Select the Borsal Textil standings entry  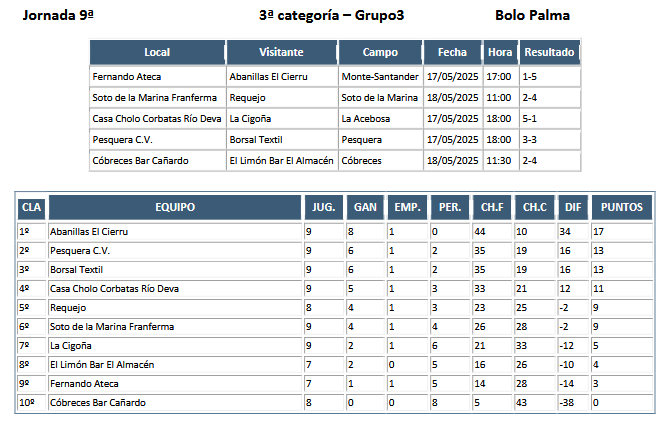pyautogui.click(x=76, y=270)
